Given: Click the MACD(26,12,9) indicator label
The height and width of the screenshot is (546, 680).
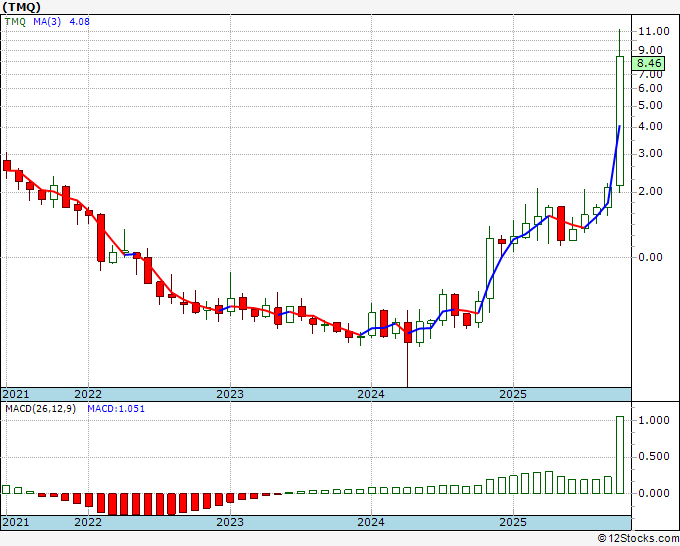Looking at the screenshot, I should (40, 409).
